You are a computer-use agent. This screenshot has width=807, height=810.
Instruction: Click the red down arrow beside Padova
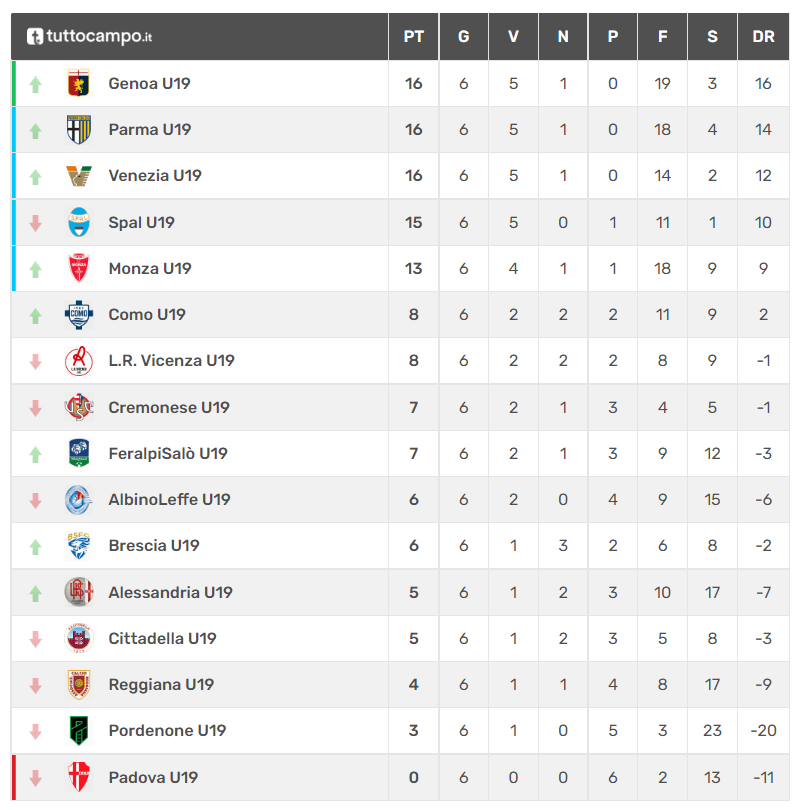pyautogui.click(x=35, y=777)
